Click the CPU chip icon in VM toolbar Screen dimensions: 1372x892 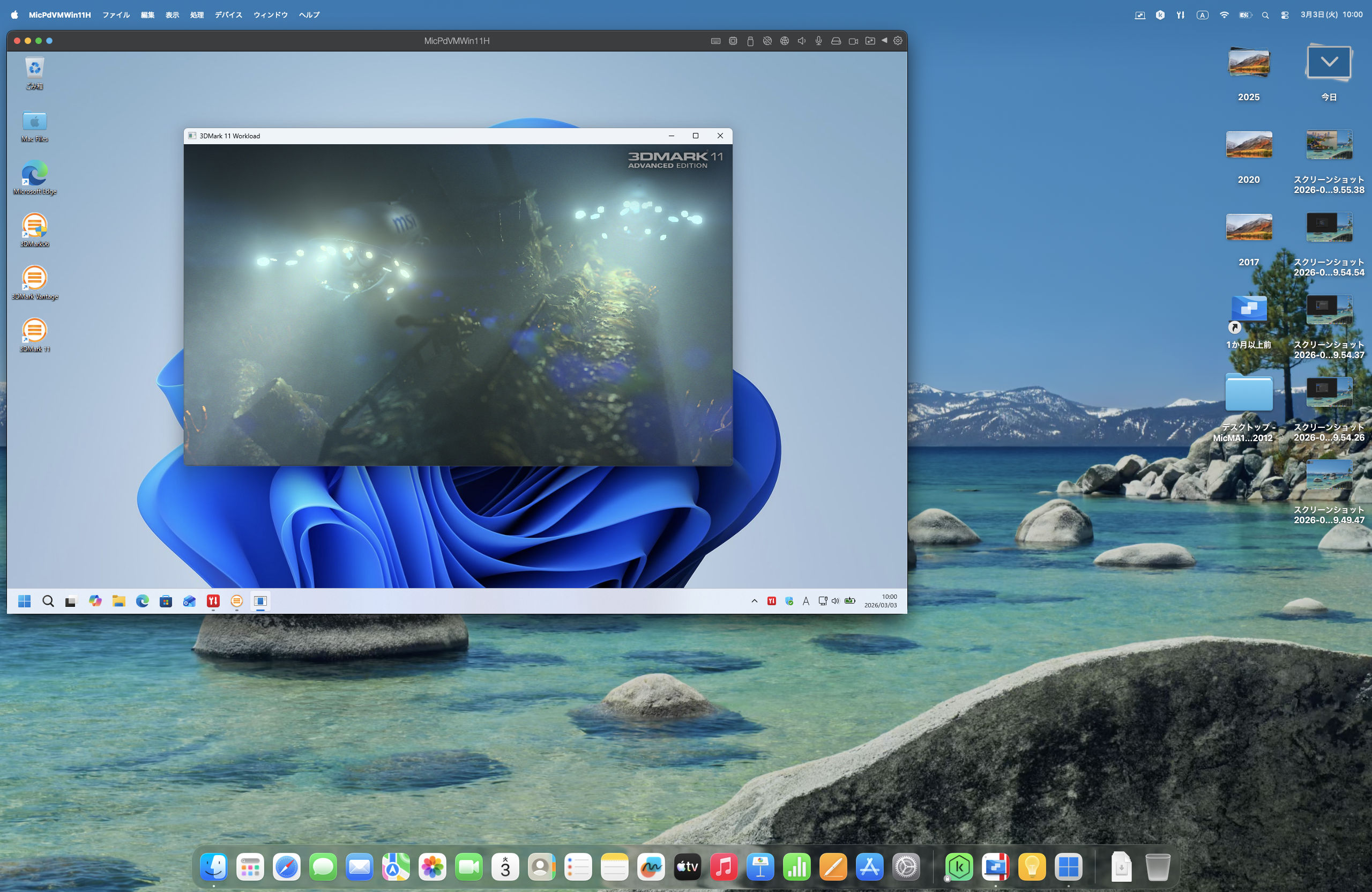click(x=733, y=41)
